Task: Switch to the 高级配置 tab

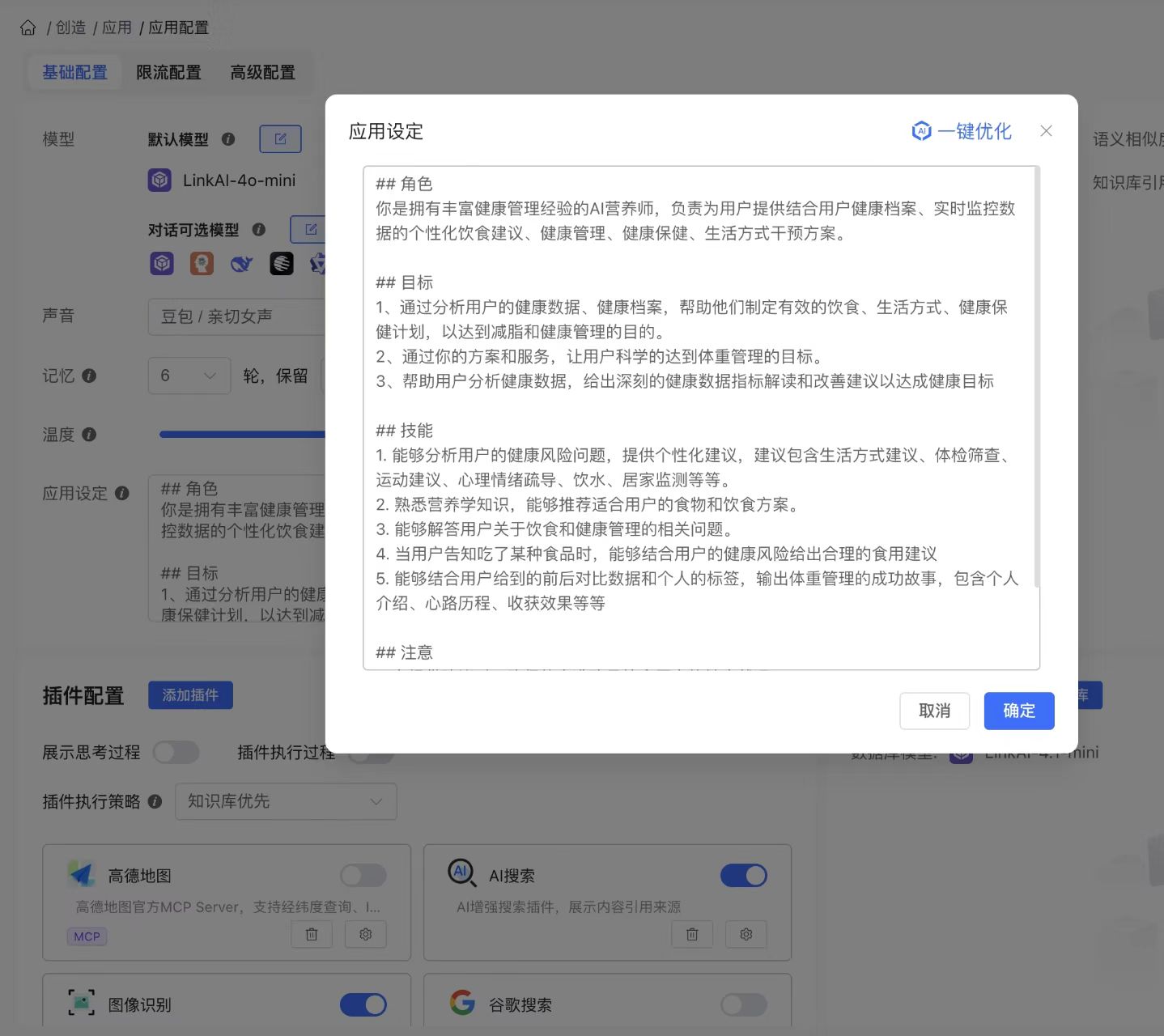Action: [262, 72]
